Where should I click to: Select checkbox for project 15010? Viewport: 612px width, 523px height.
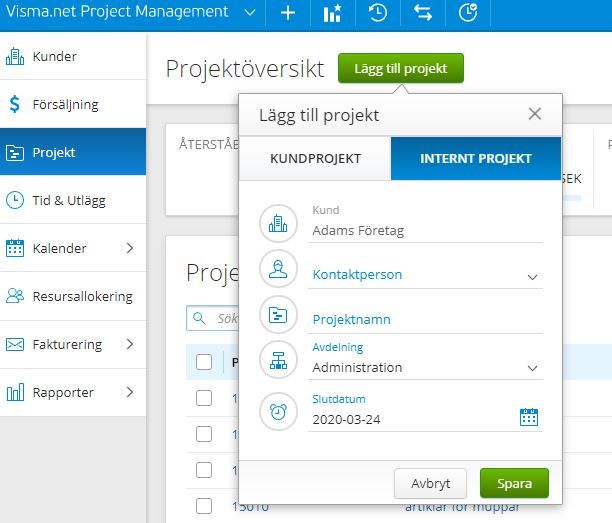(x=204, y=506)
